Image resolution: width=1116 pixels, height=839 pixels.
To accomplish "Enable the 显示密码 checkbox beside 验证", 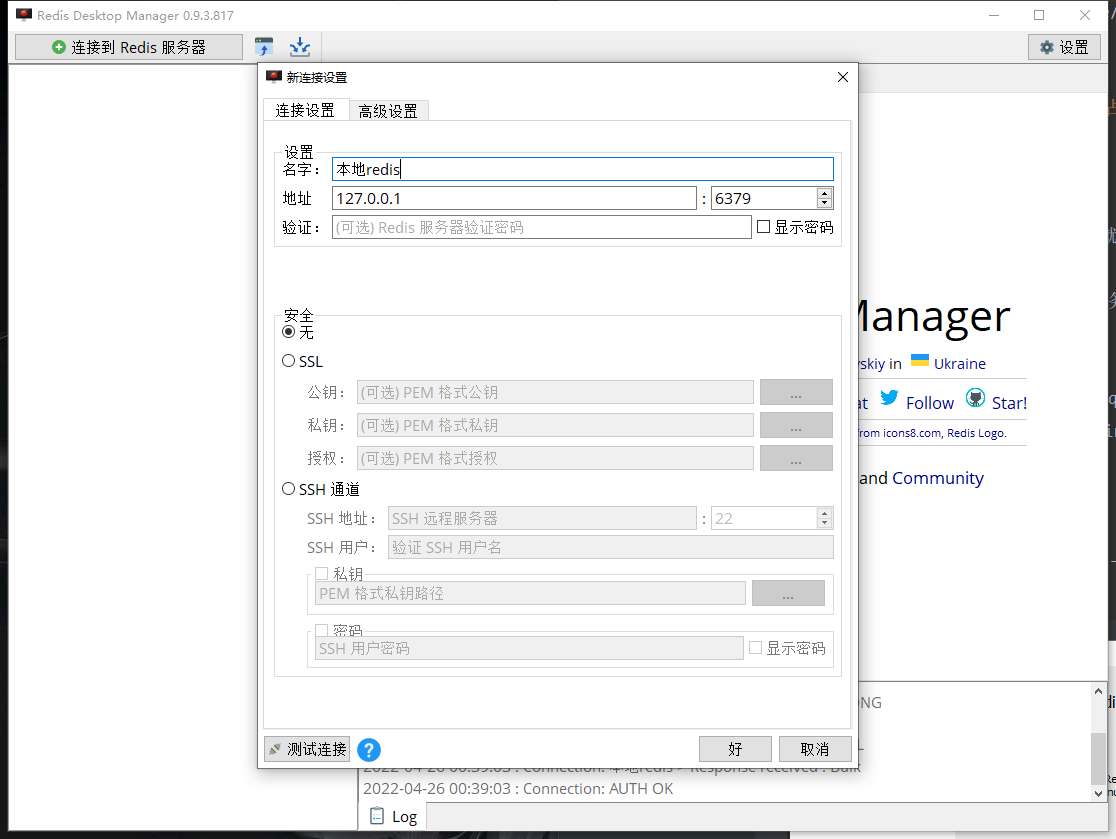I will (764, 227).
